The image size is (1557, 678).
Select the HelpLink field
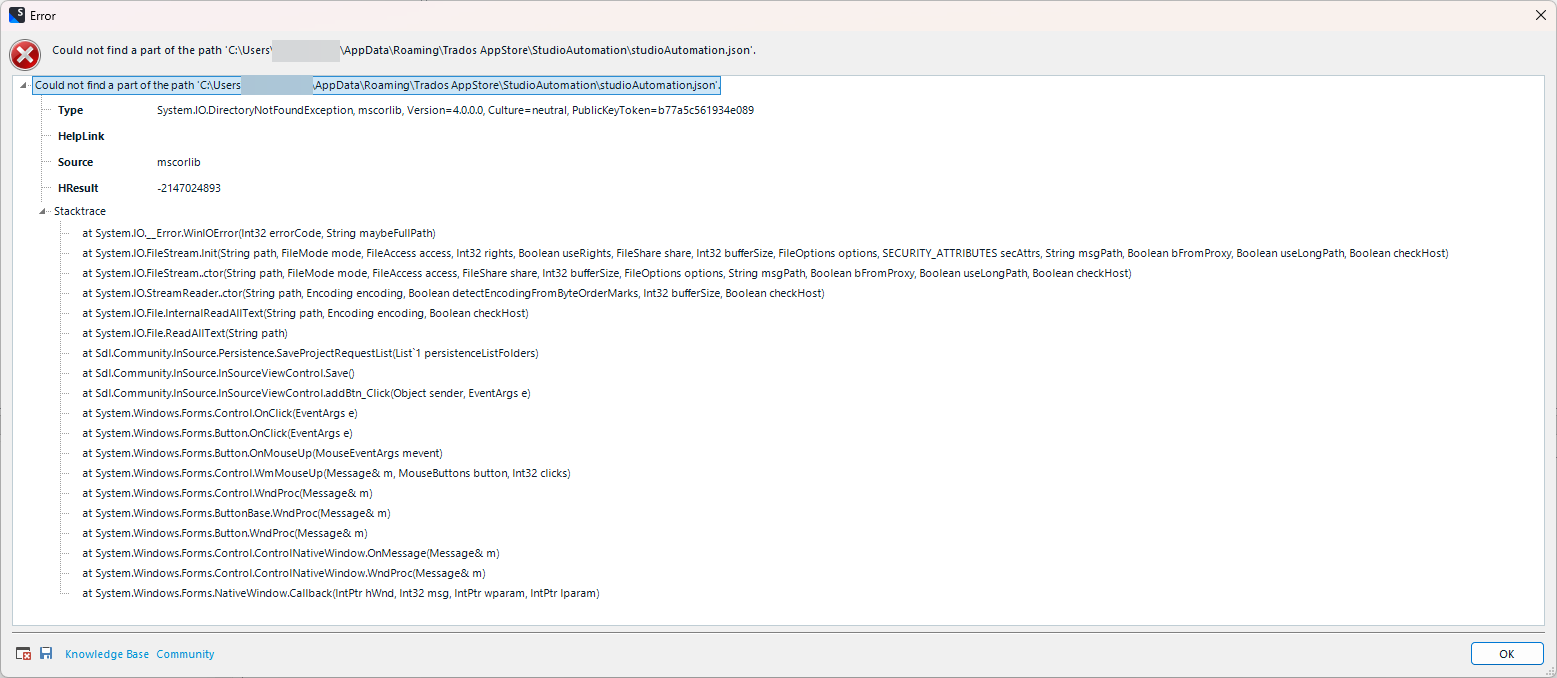pyautogui.click(x=80, y=136)
